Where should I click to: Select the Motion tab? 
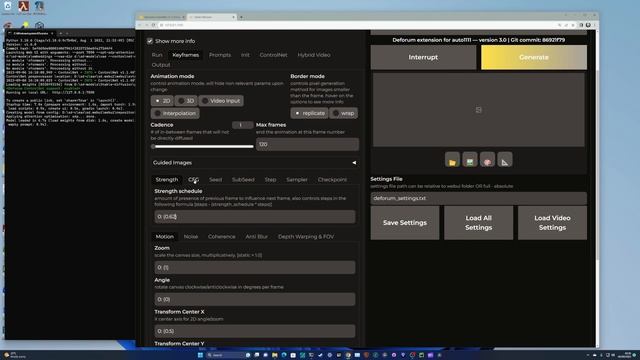[164, 236]
